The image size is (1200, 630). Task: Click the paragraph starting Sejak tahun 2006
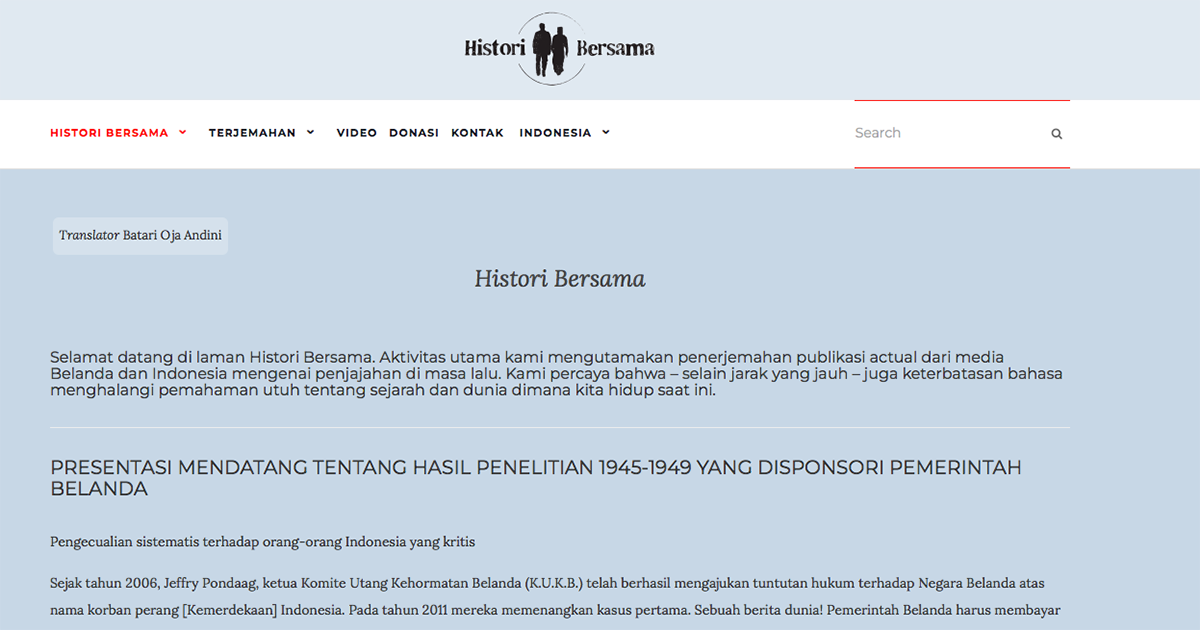pyautogui.click(x=555, y=596)
